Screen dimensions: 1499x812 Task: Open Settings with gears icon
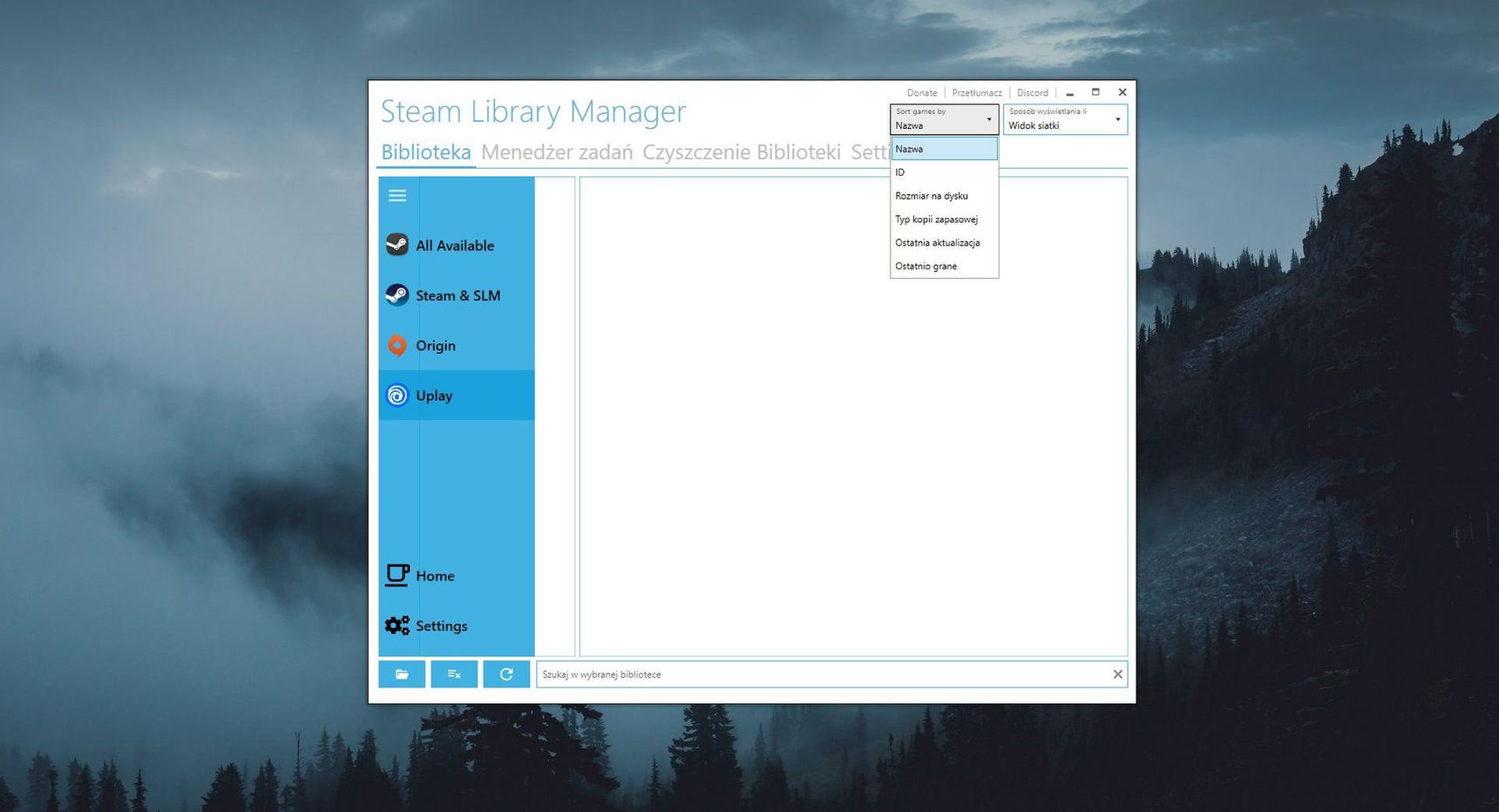457,626
